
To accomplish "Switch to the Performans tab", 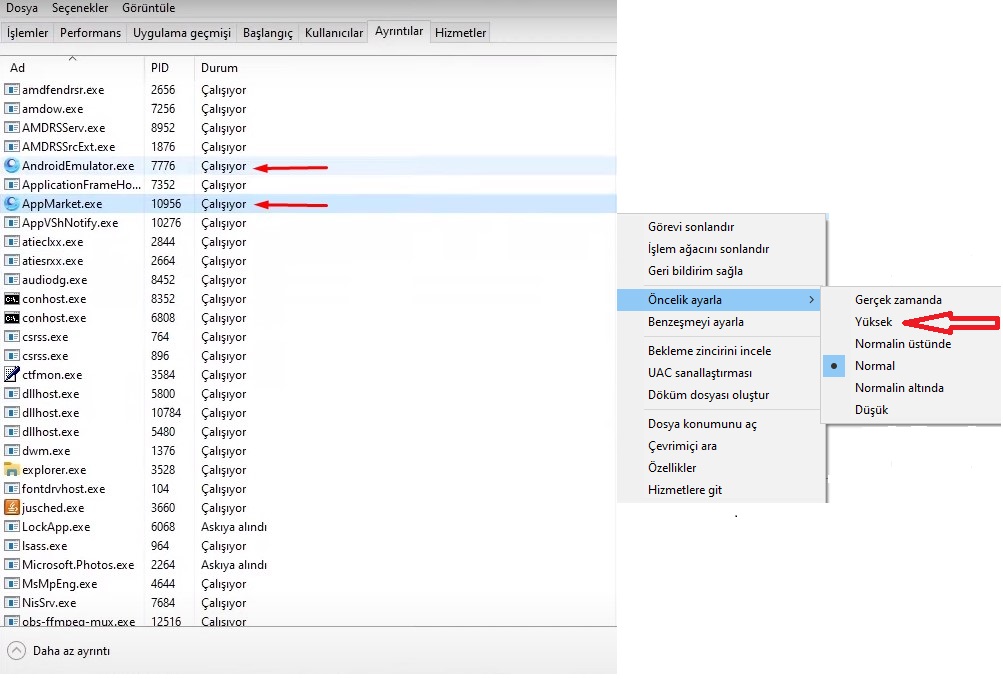I will [x=90, y=33].
